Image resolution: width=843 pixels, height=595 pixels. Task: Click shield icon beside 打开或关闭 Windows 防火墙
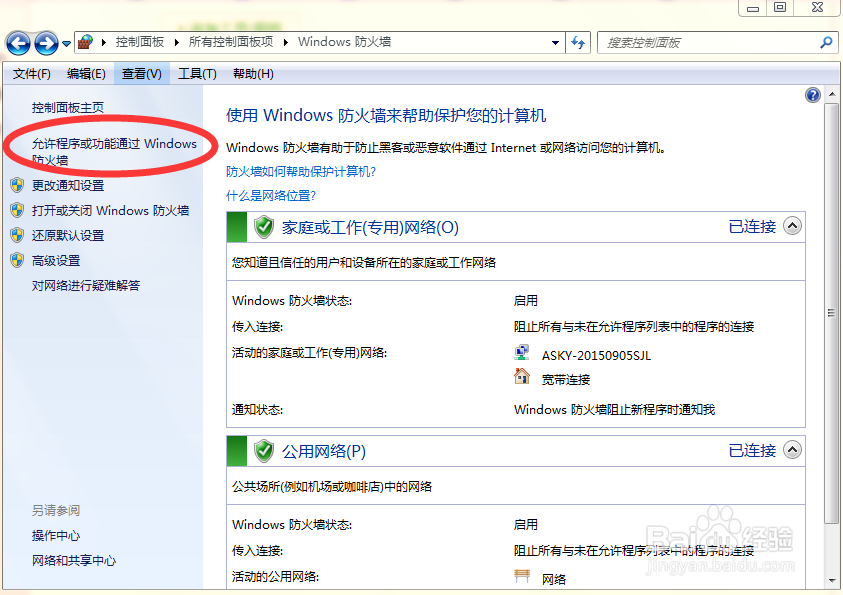17,210
